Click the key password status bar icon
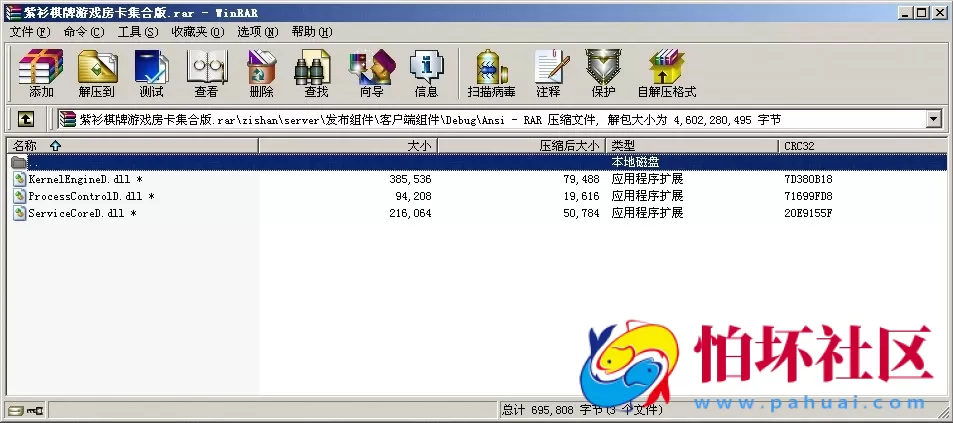 [35, 410]
